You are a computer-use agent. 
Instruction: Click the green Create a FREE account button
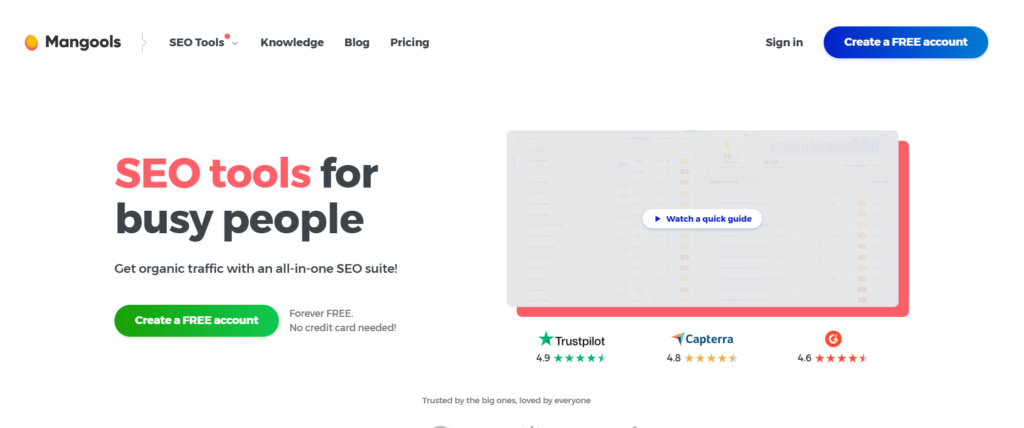click(197, 320)
